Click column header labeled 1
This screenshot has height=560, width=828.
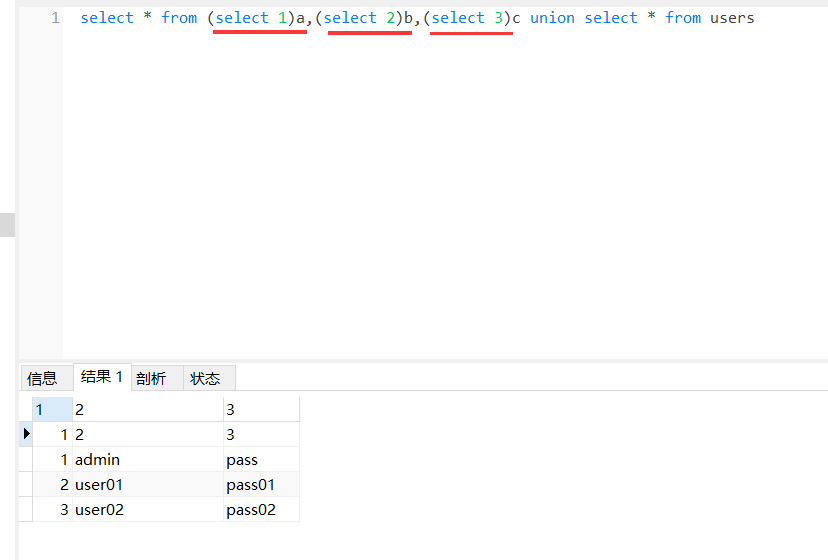click(x=51, y=409)
